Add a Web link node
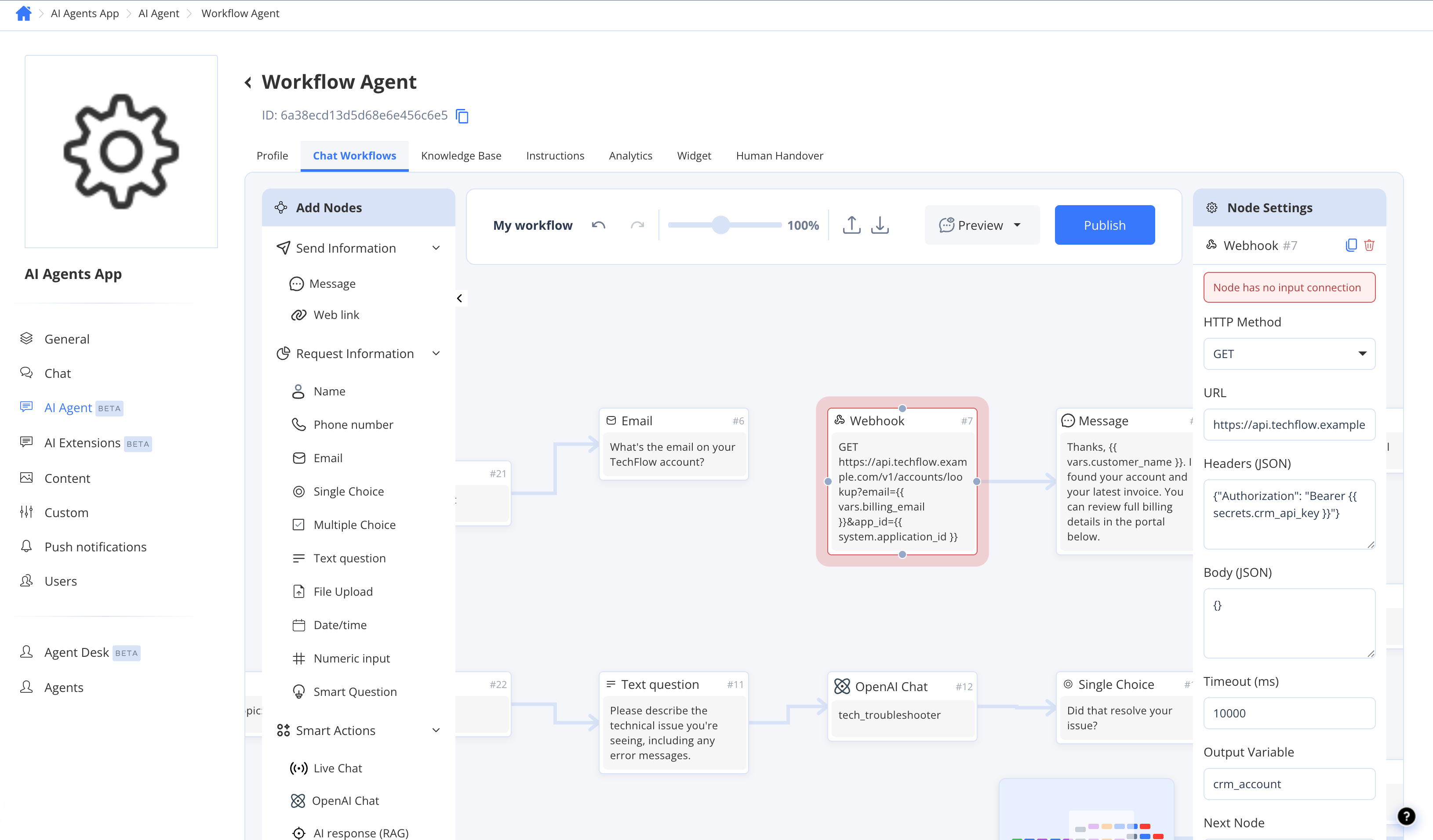 325,315
